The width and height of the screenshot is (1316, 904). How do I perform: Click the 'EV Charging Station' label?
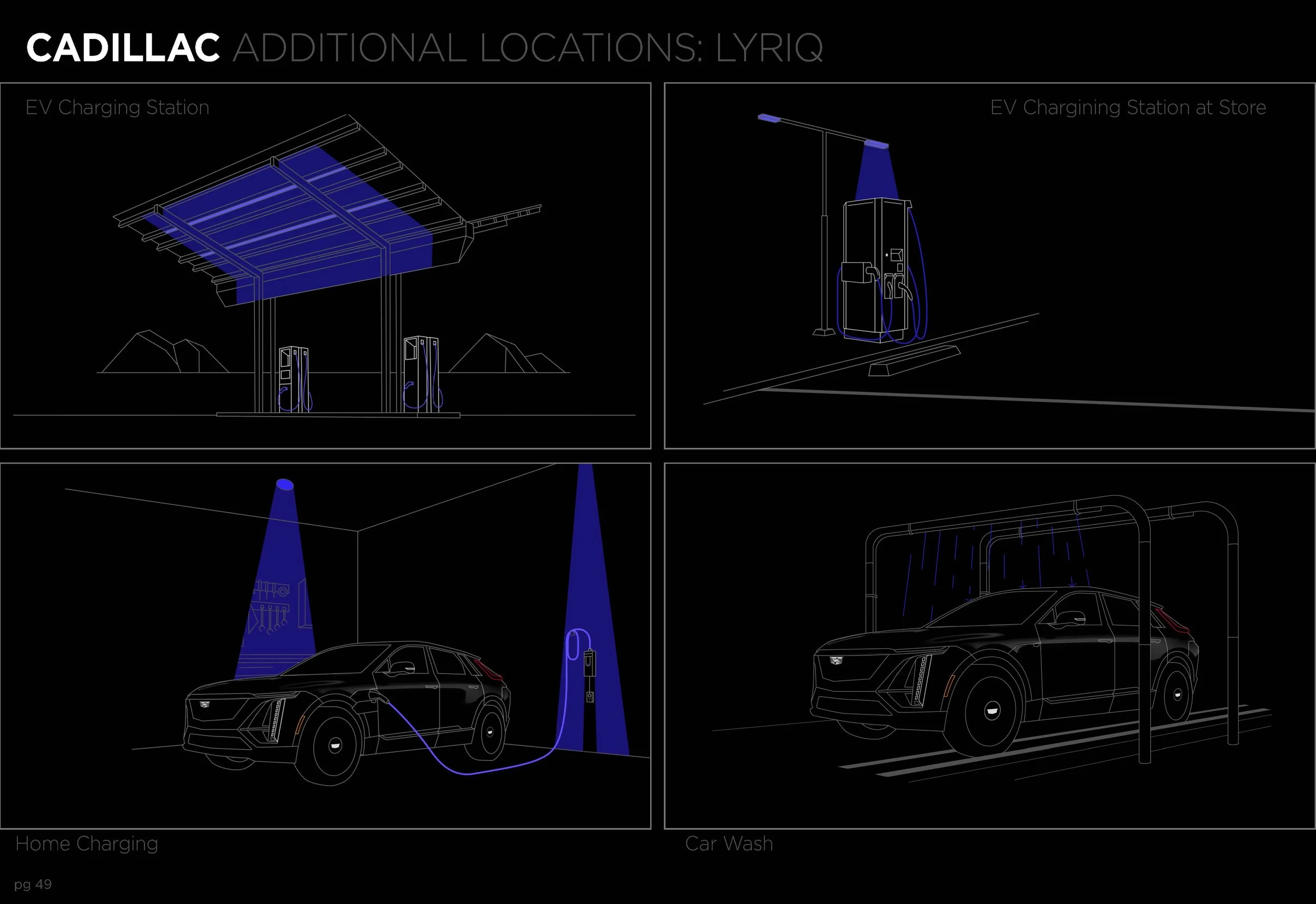click(117, 108)
